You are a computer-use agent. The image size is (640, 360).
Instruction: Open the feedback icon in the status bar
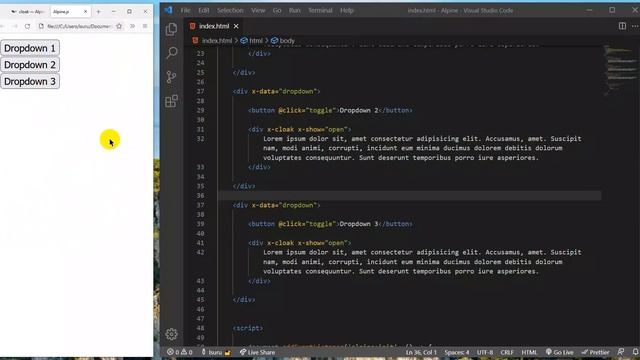pyautogui.click(x=621, y=352)
